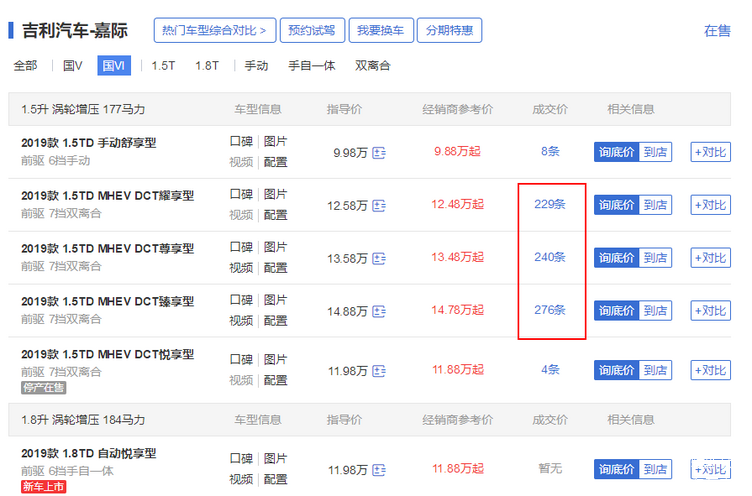The height and width of the screenshot is (496, 752).
Task: Filter by 1.8T engine
Action: [207, 66]
